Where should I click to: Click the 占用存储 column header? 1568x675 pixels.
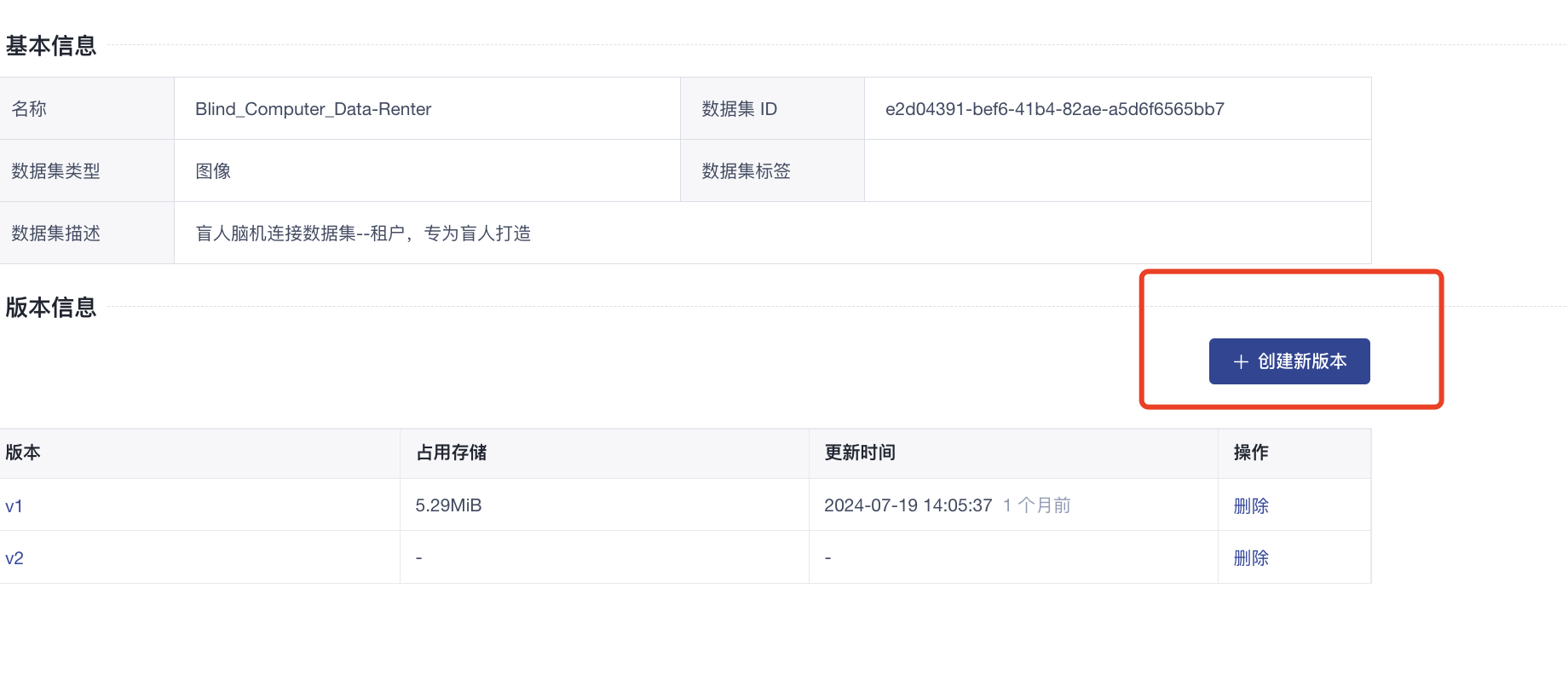(451, 453)
